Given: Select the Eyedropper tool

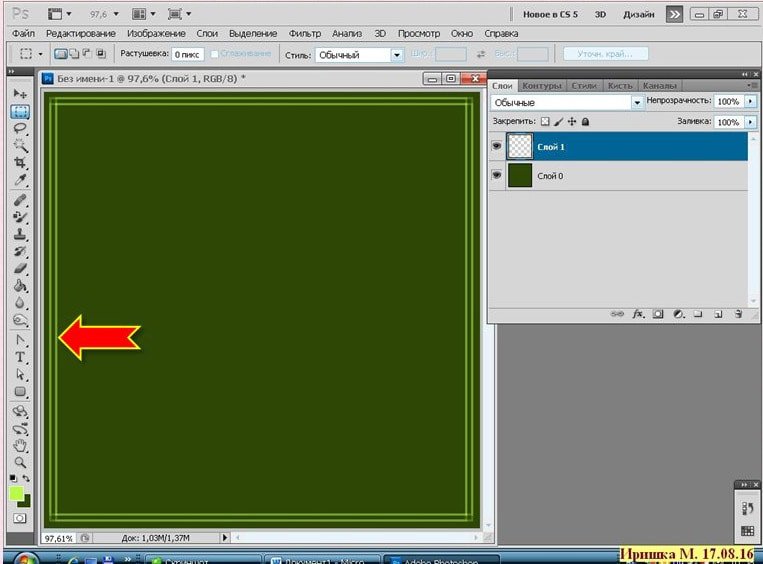Looking at the screenshot, I should (20, 180).
